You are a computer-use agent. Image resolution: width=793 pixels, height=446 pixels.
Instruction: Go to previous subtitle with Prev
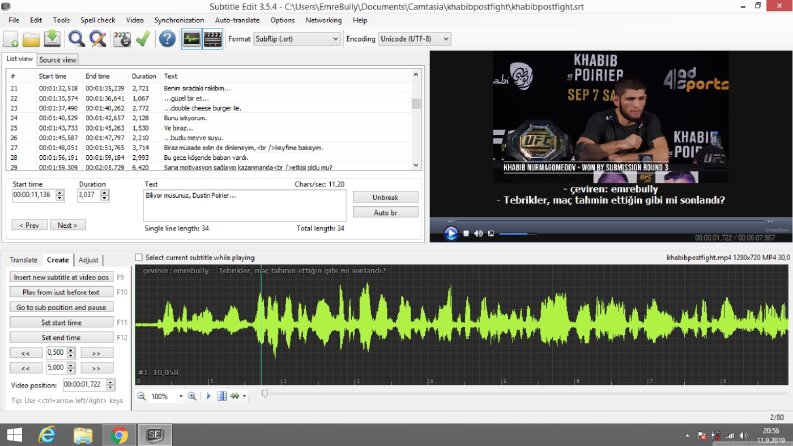pos(29,225)
